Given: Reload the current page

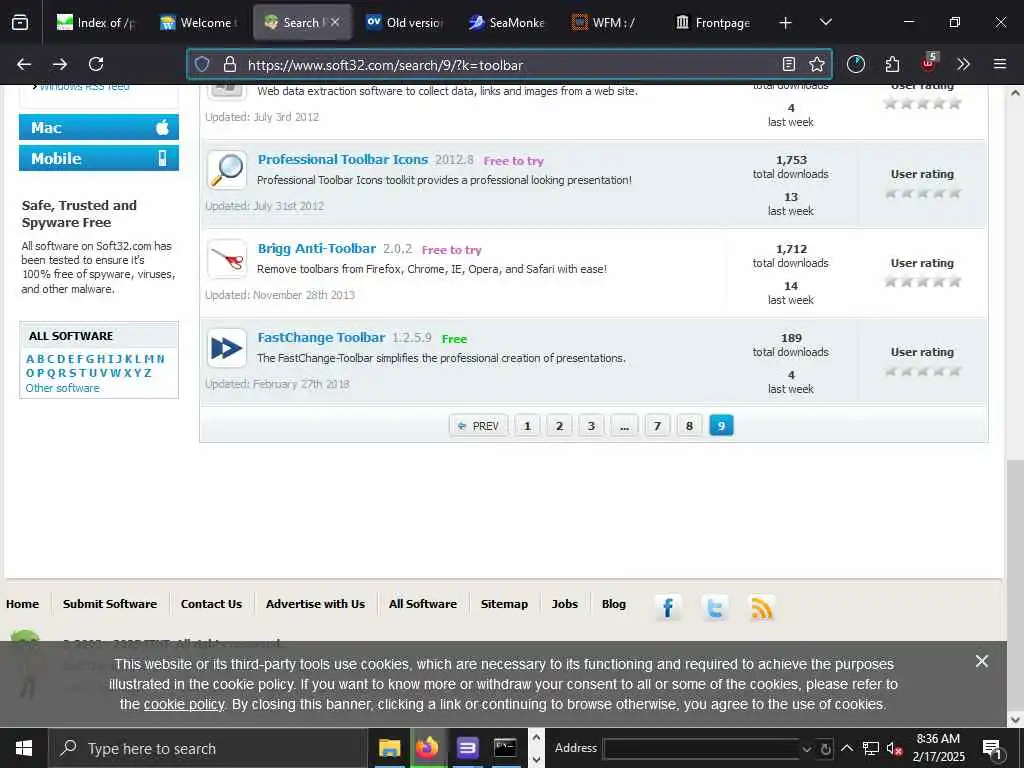Looking at the screenshot, I should 96,64.
